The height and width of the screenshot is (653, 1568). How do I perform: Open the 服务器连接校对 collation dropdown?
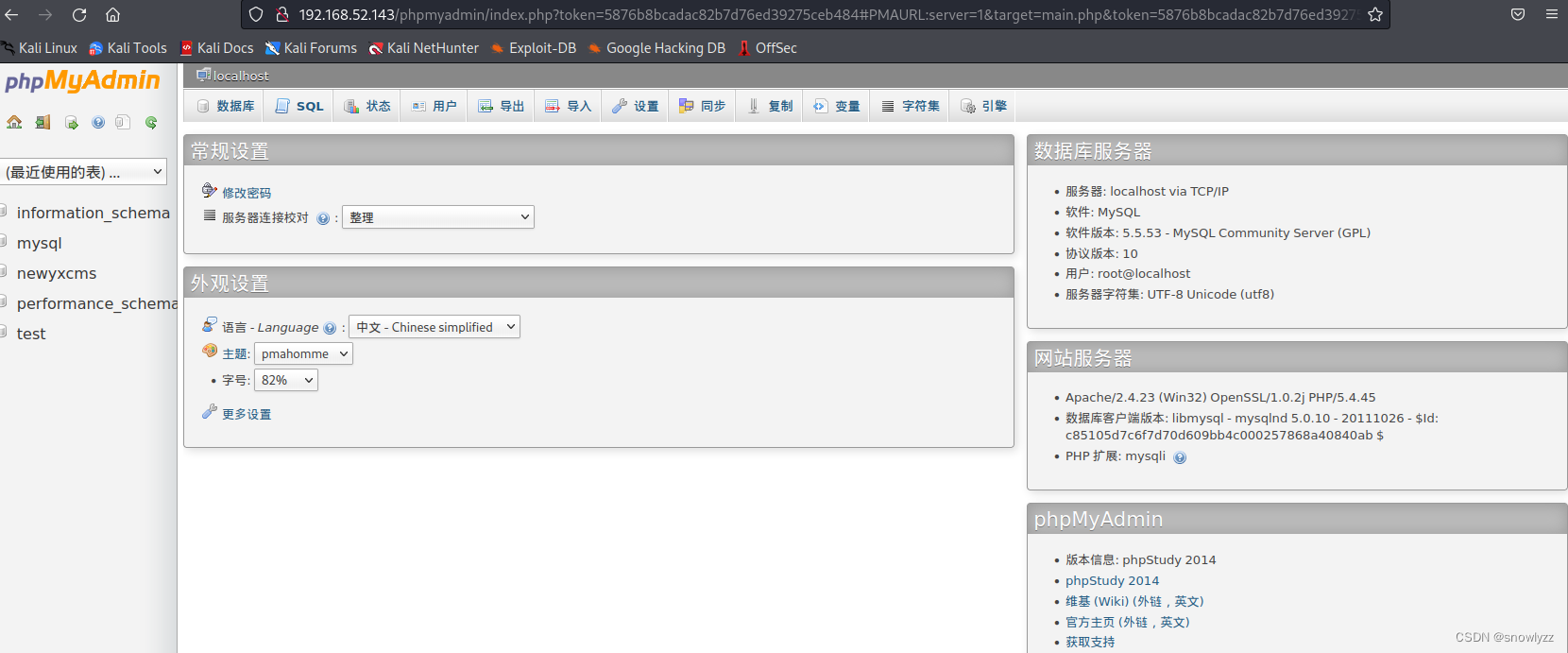(438, 217)
